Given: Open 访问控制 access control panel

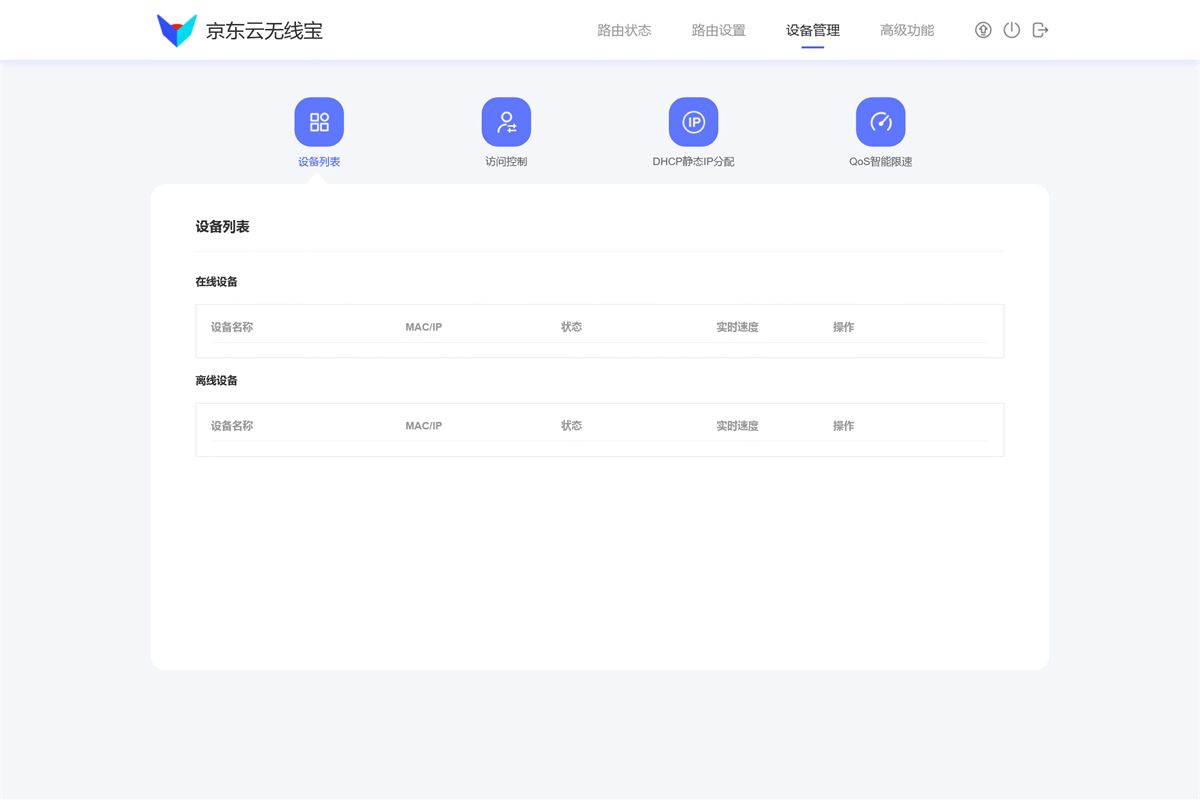Looking at the screenshot, I should click(506, 121).
